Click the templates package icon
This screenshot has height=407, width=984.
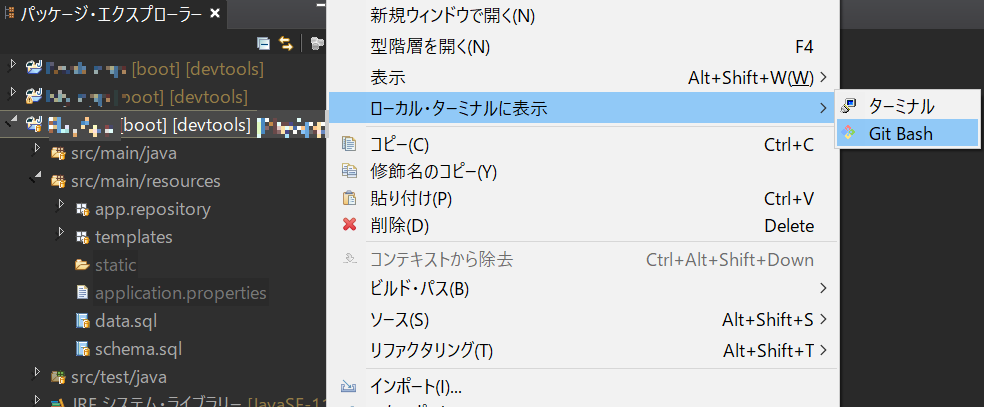(x=82, y=238)
